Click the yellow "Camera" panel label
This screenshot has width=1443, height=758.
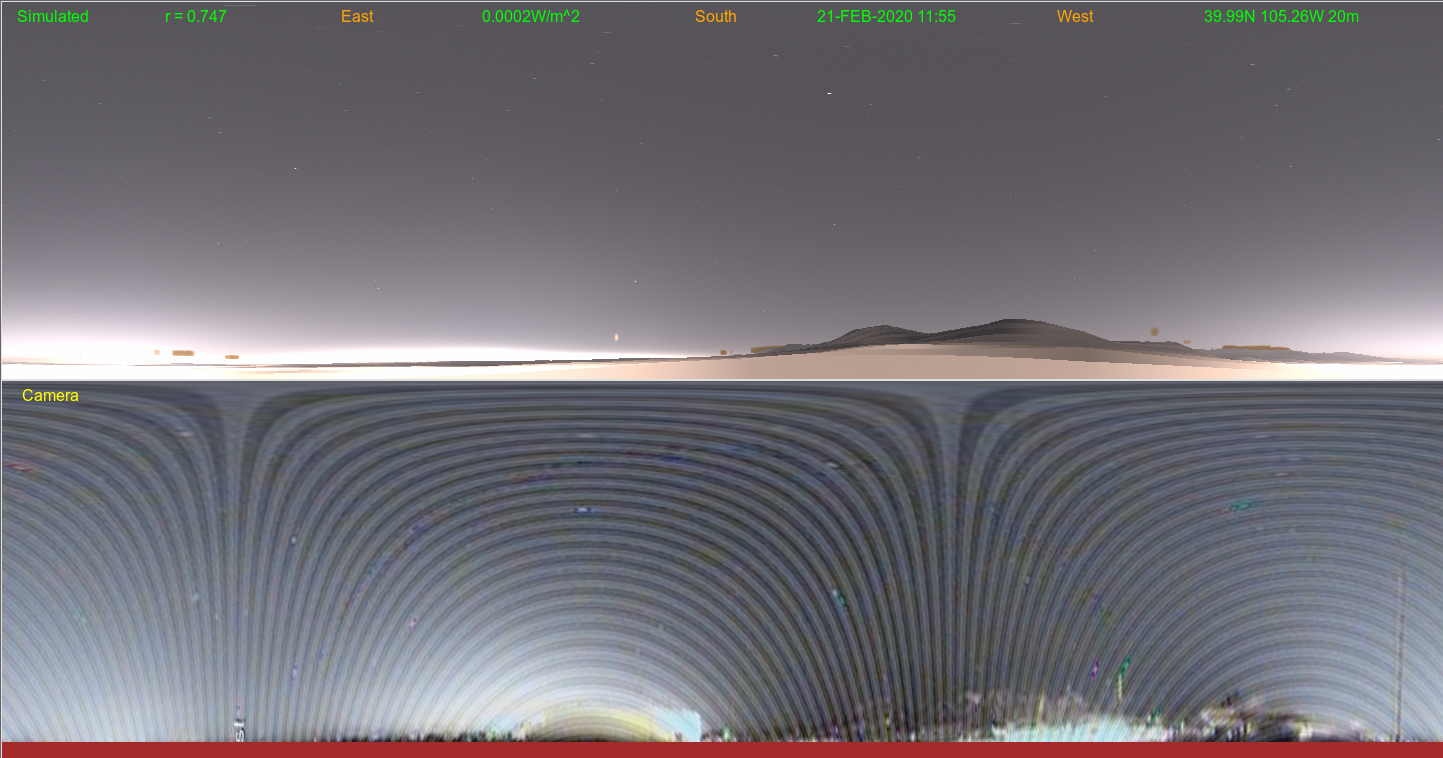50,396
